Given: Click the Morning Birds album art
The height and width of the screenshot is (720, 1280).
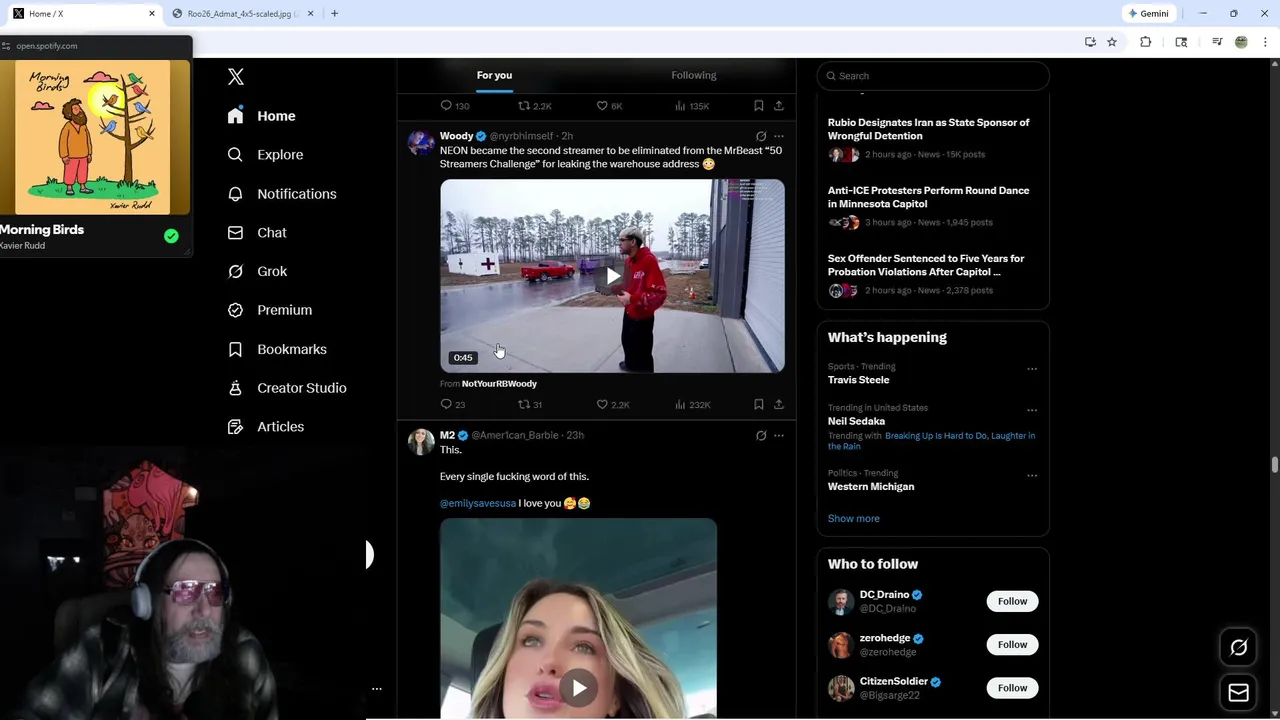Looking at the screenshot, I should [x=94, y=137].
